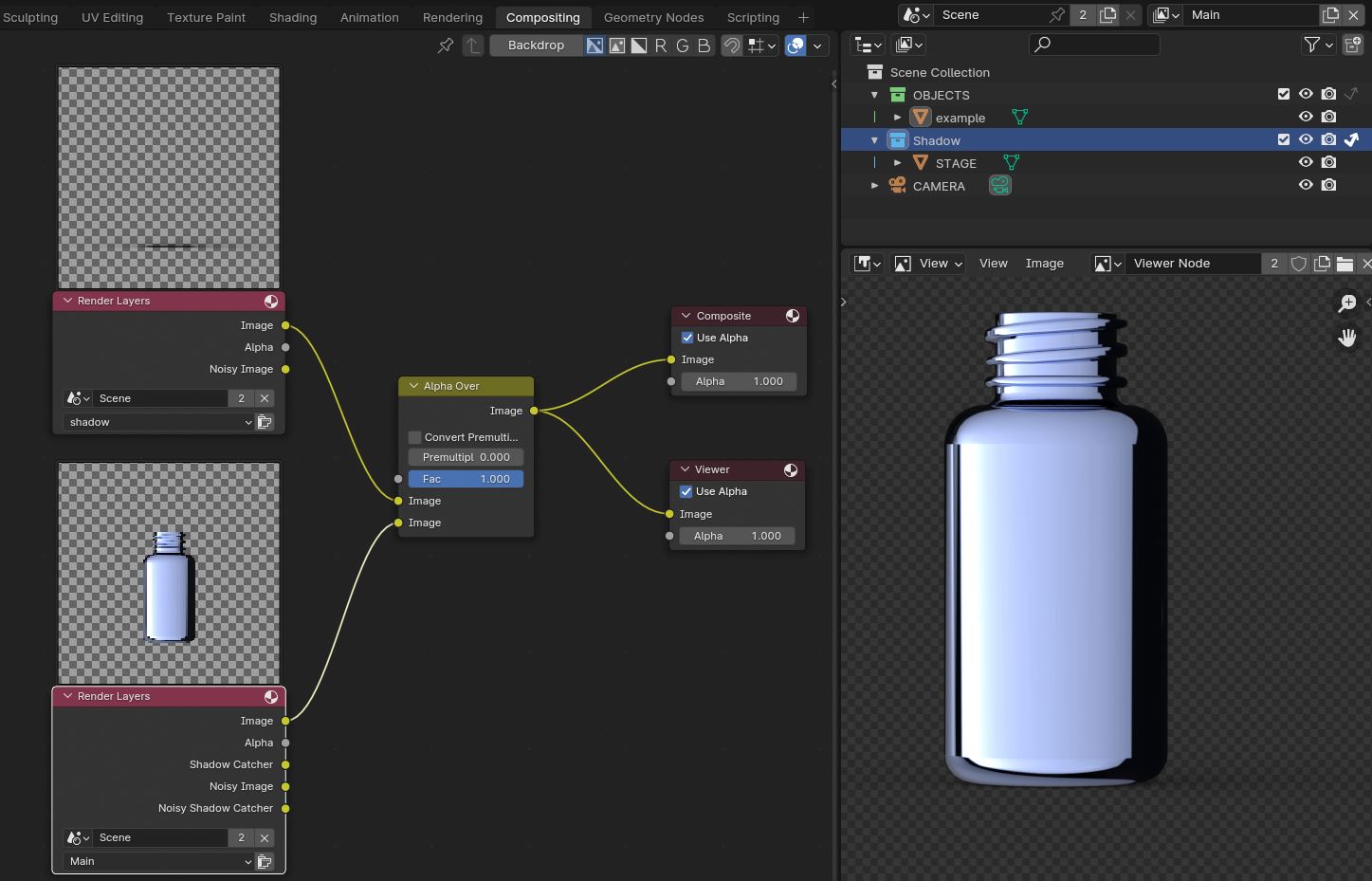
Task: Open the Texture Paint workspace tab
Action: [206, 17]
